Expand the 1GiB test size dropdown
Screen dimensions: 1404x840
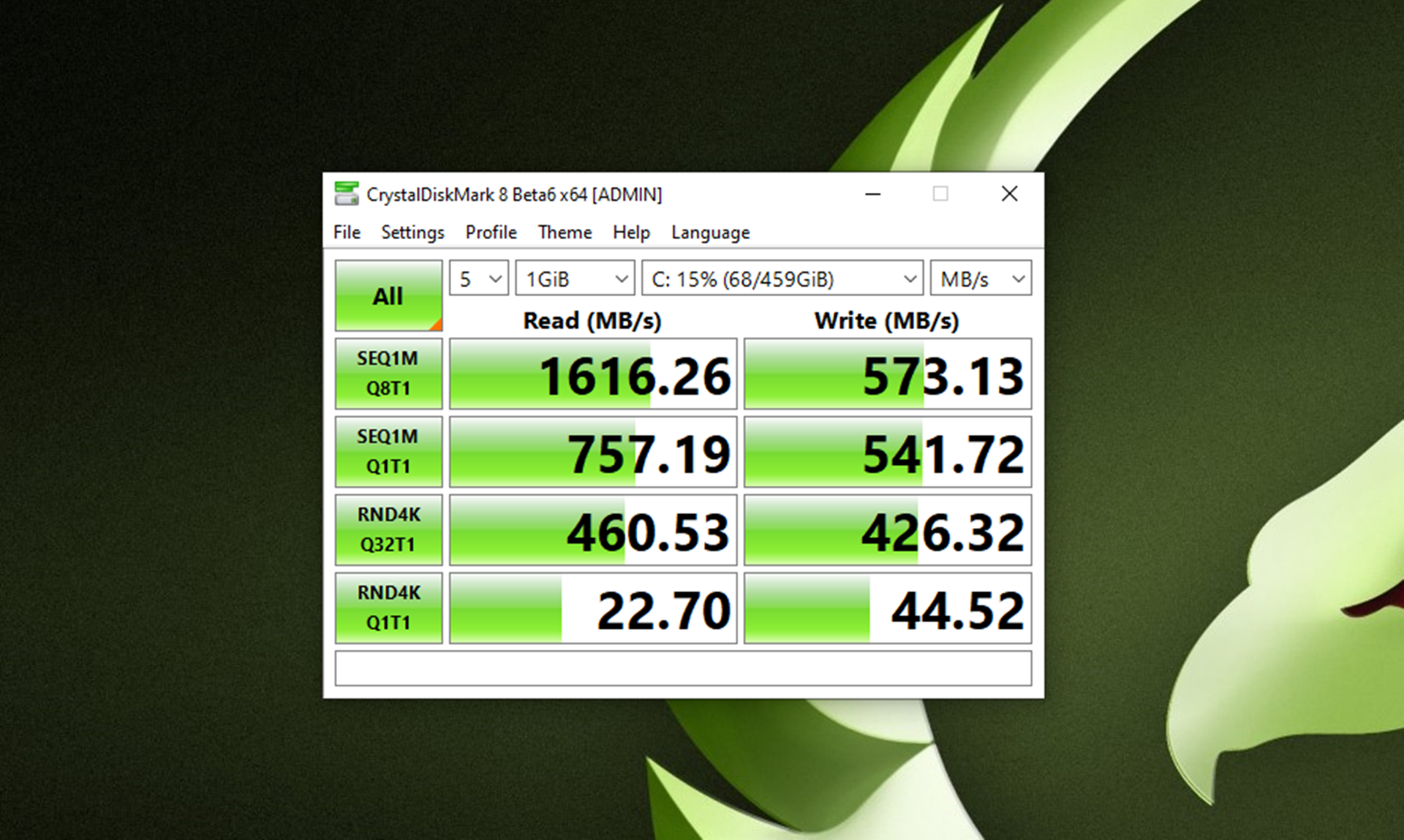point(575,279)
